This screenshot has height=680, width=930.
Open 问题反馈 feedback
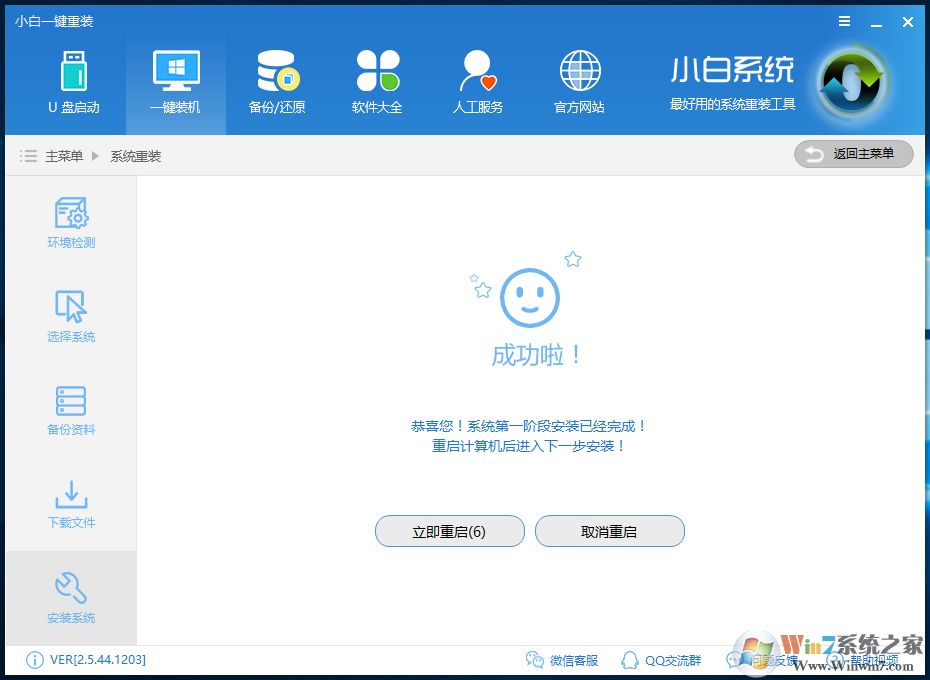[x=772, y=660]
